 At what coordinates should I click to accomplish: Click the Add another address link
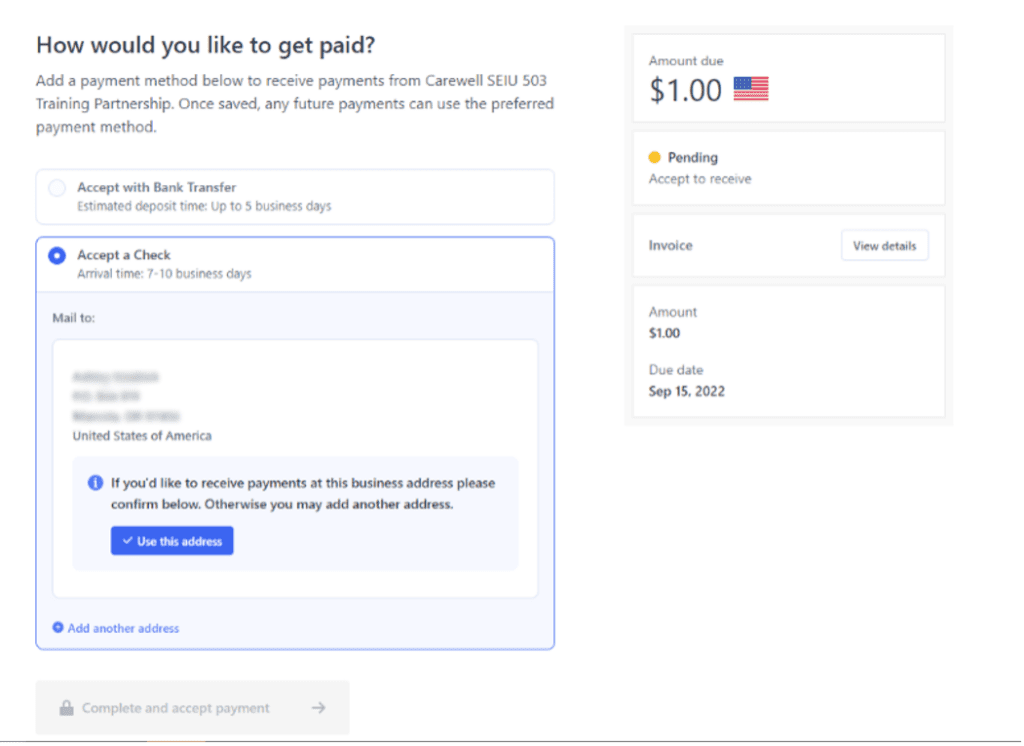pyautogui.click(x=123, y=628)
